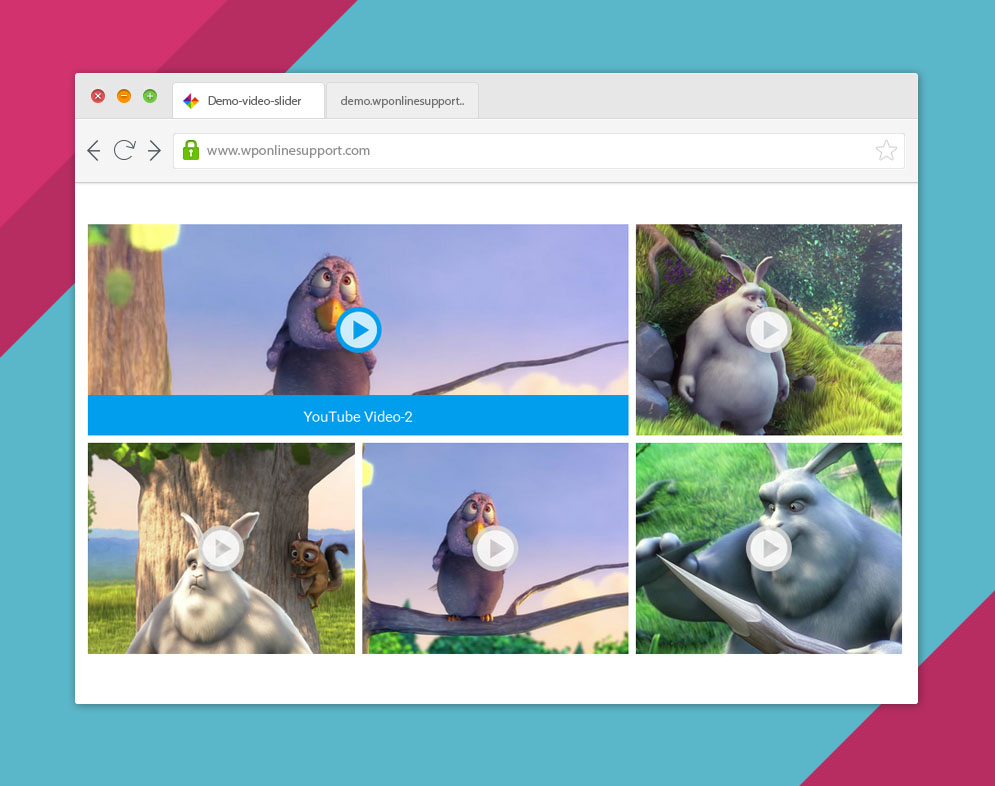995x786 pixels.
Task: Maximize window with green plus button
Action: coord(150,96)
